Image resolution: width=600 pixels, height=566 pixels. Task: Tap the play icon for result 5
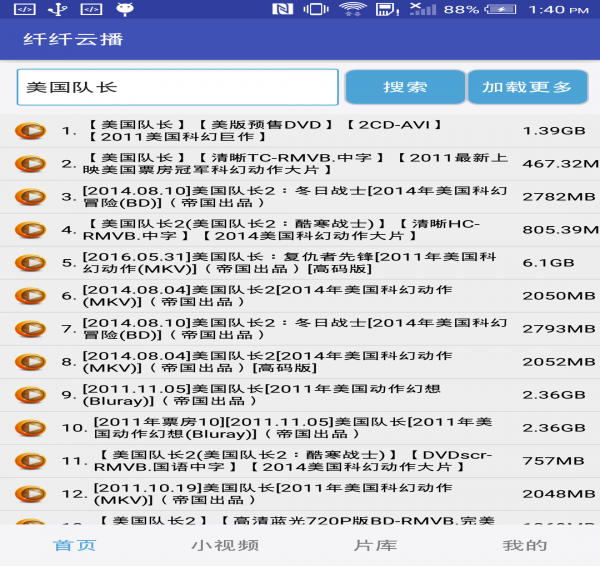[x=31, y=263]
